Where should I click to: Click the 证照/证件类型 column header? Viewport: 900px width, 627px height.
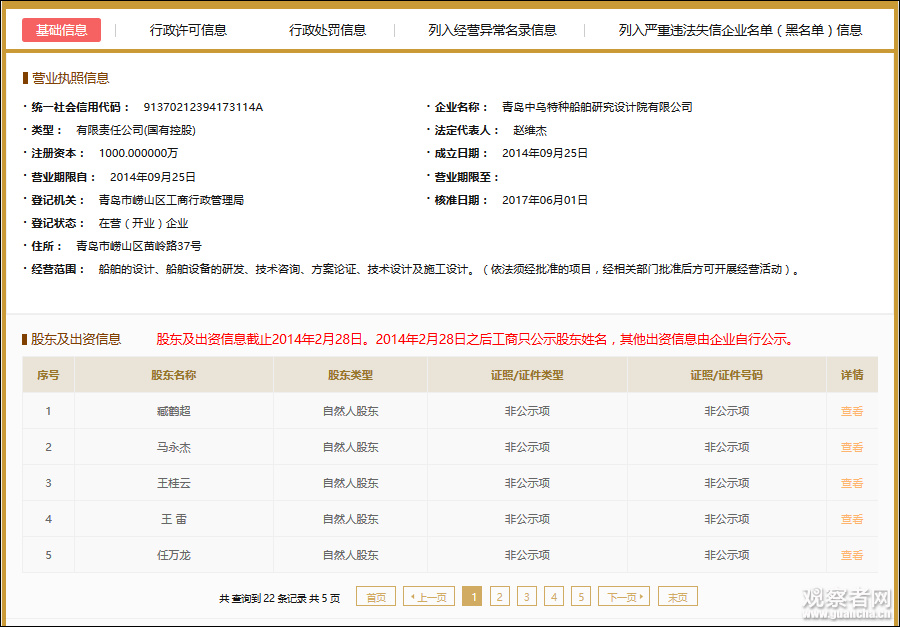coord(527,375)
